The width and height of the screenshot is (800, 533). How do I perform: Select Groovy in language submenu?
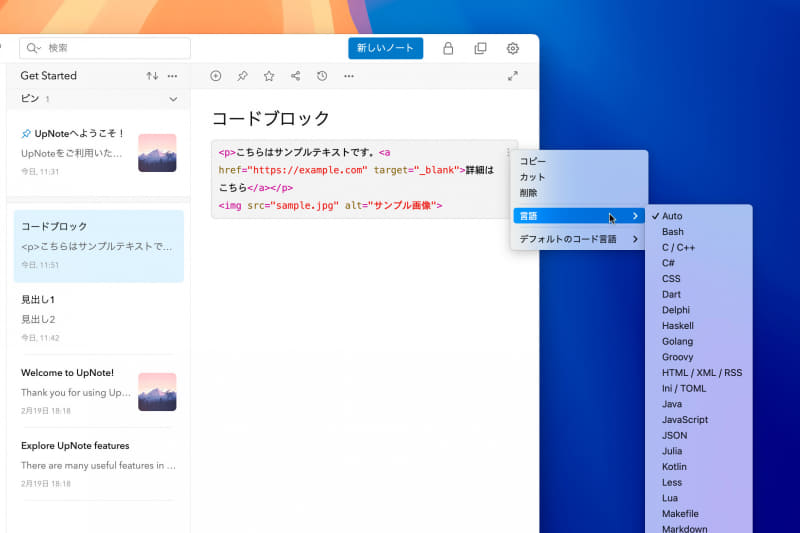tap(698, 357)
